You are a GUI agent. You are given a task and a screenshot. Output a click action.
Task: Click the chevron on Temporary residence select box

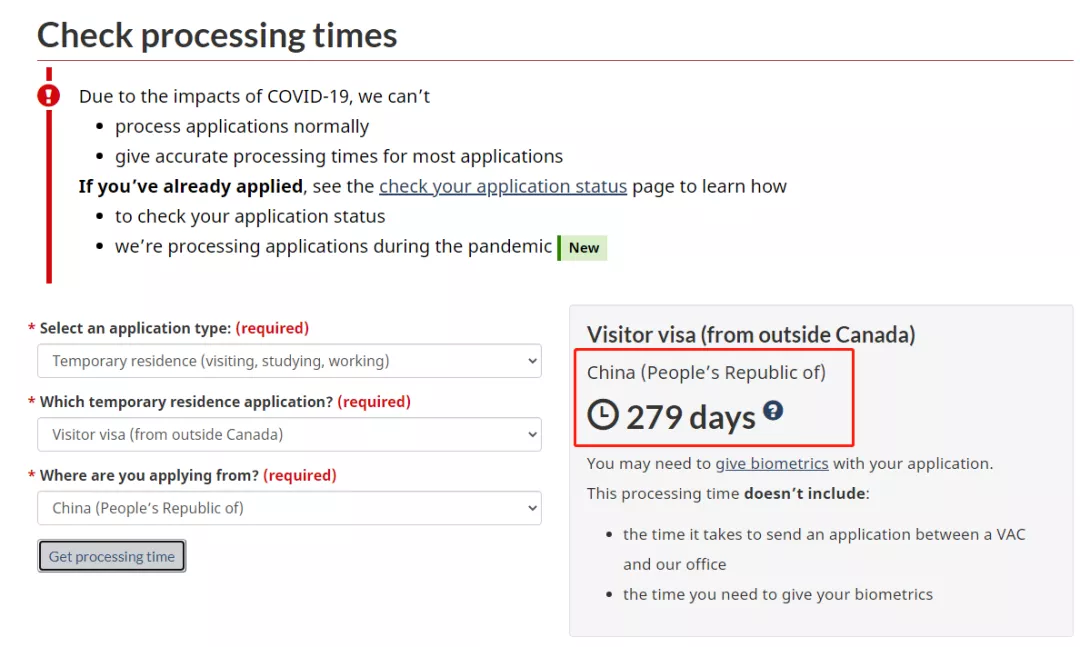click(532, 361)
